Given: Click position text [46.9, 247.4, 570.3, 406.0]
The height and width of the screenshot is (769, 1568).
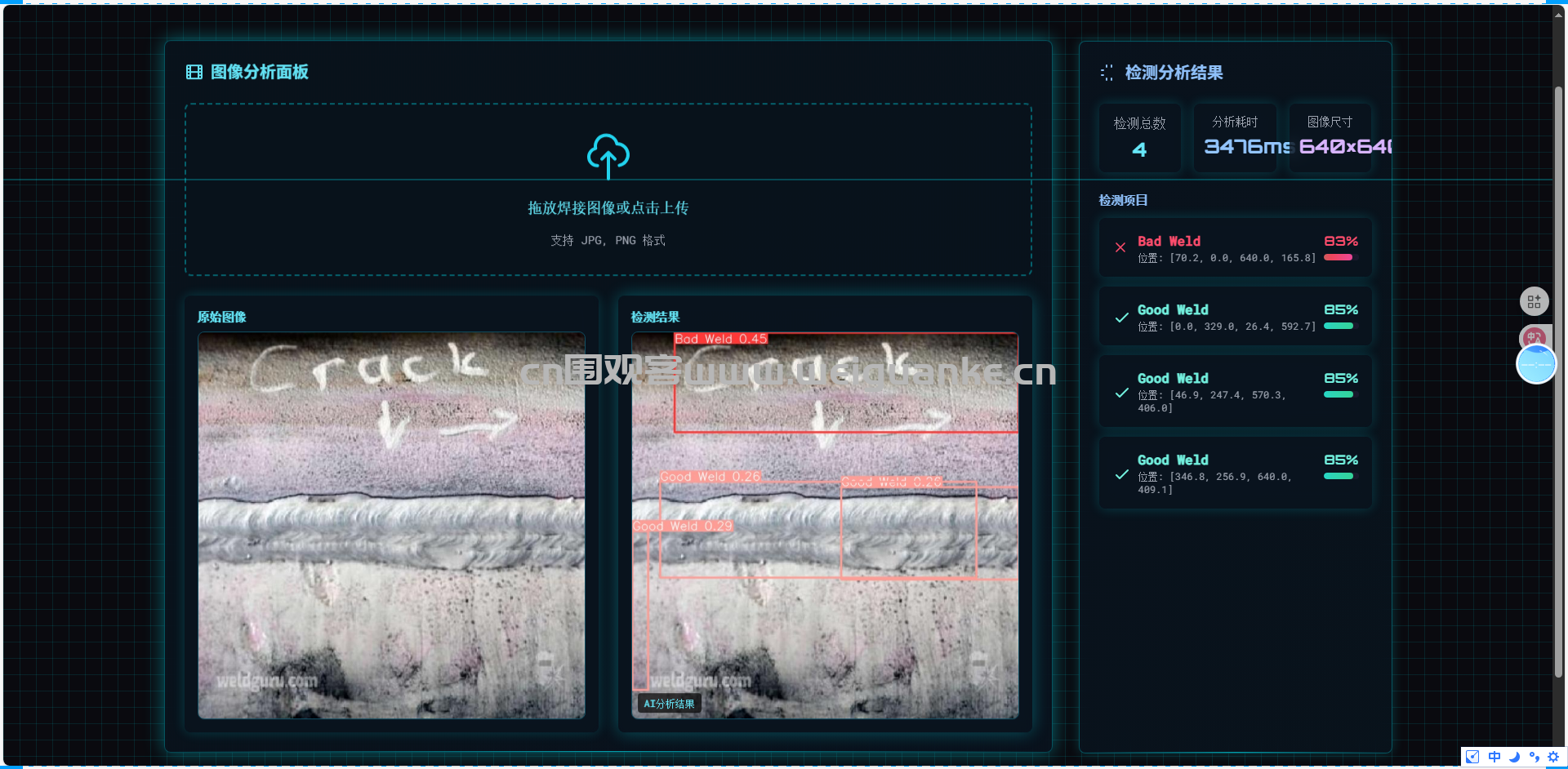Looking at the screenshot, I should [x=1212, y=402].
